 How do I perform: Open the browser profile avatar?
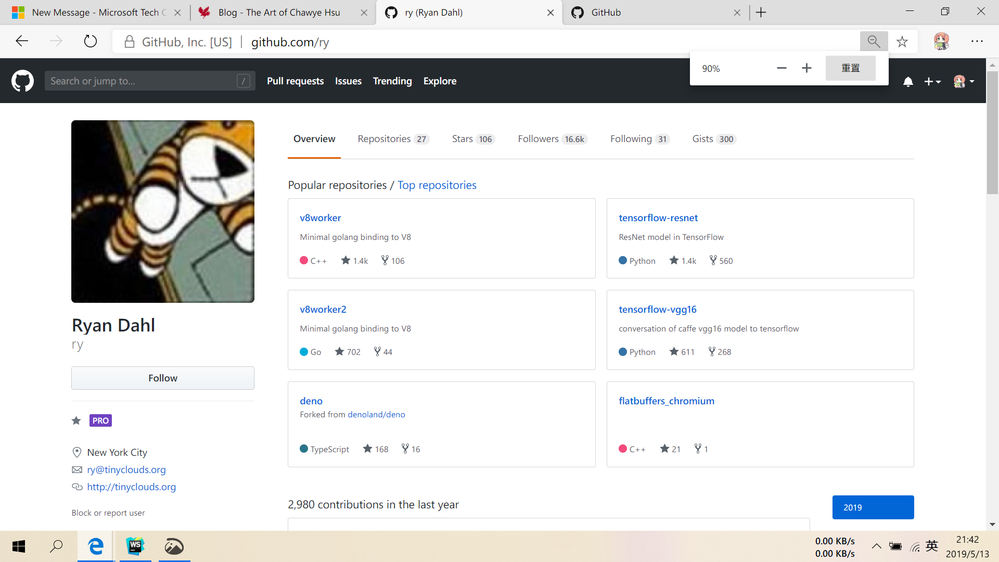pyautogui.click(x=941, y=41)
